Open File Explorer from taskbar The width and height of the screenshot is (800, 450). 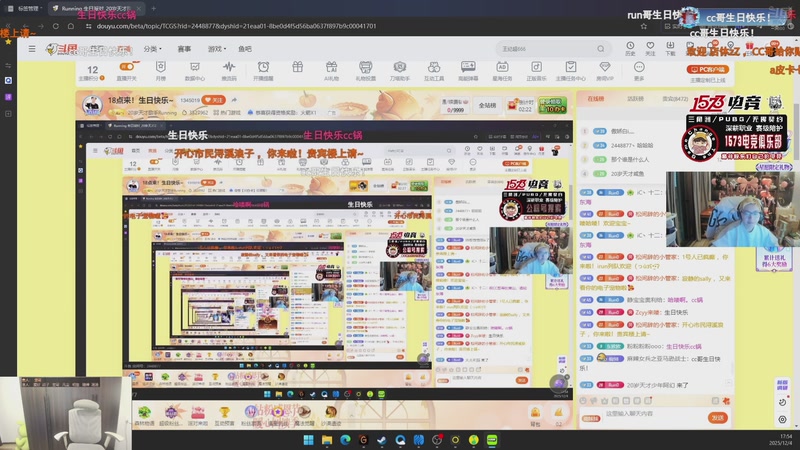coord(327,440)
